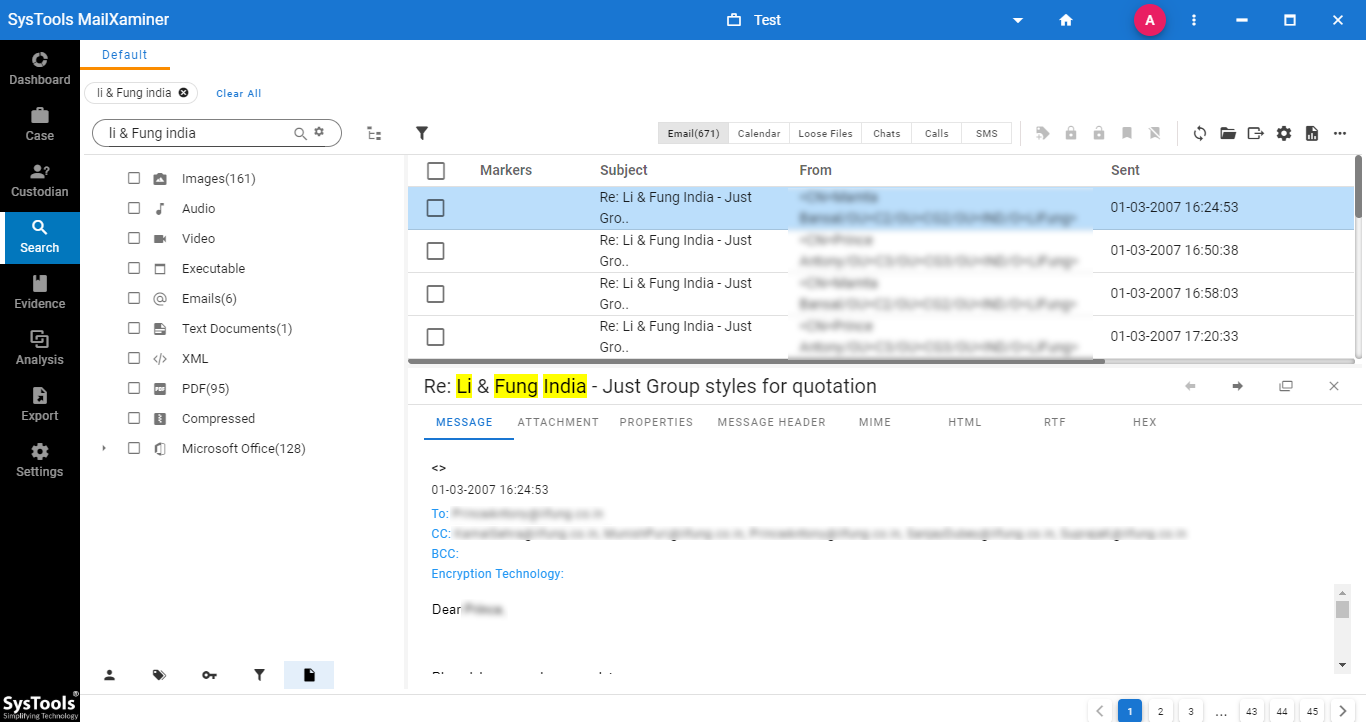1366x722 pixels.
Task: Click the funnel filter icon beside search
Action: pos(422,133)
